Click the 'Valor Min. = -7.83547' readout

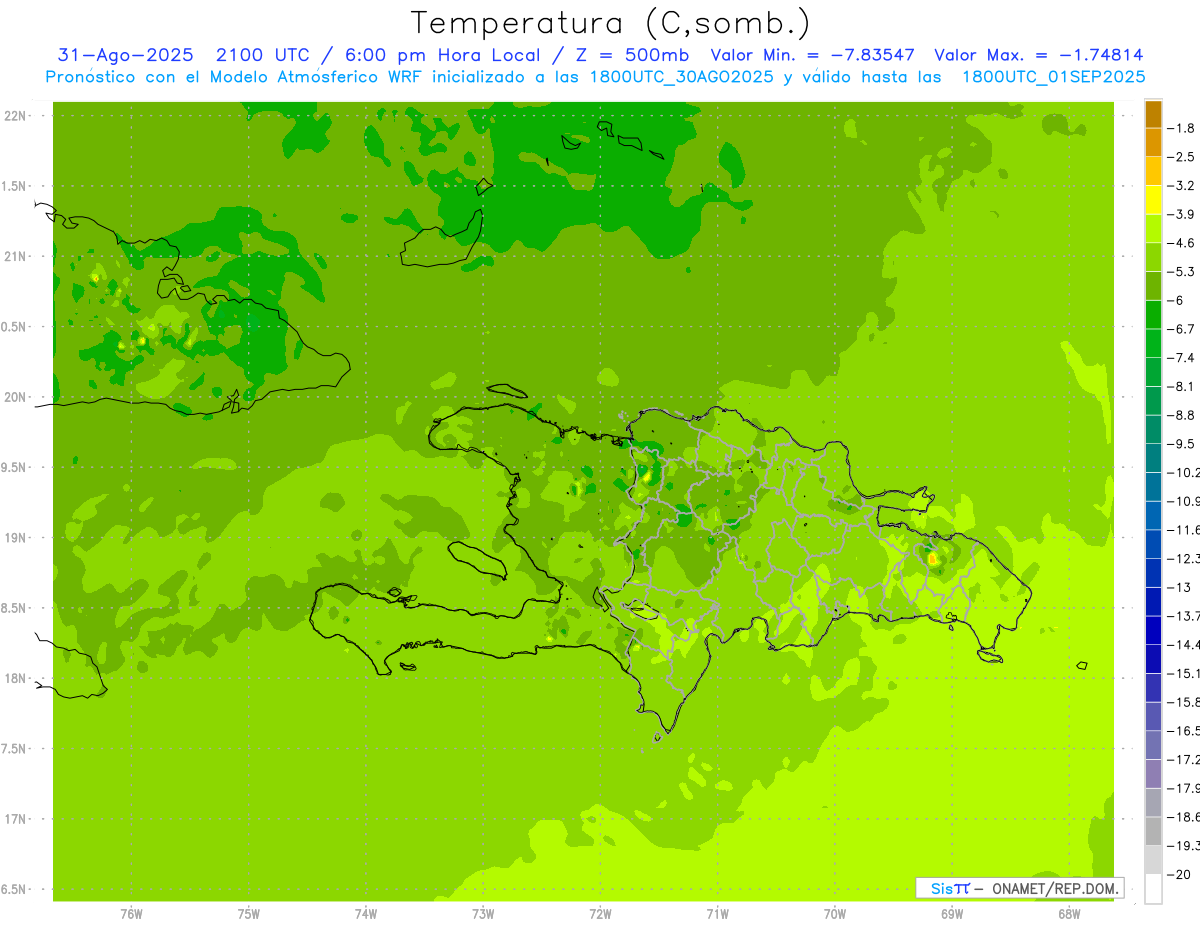pyautogui.click(x=813, y=55)
